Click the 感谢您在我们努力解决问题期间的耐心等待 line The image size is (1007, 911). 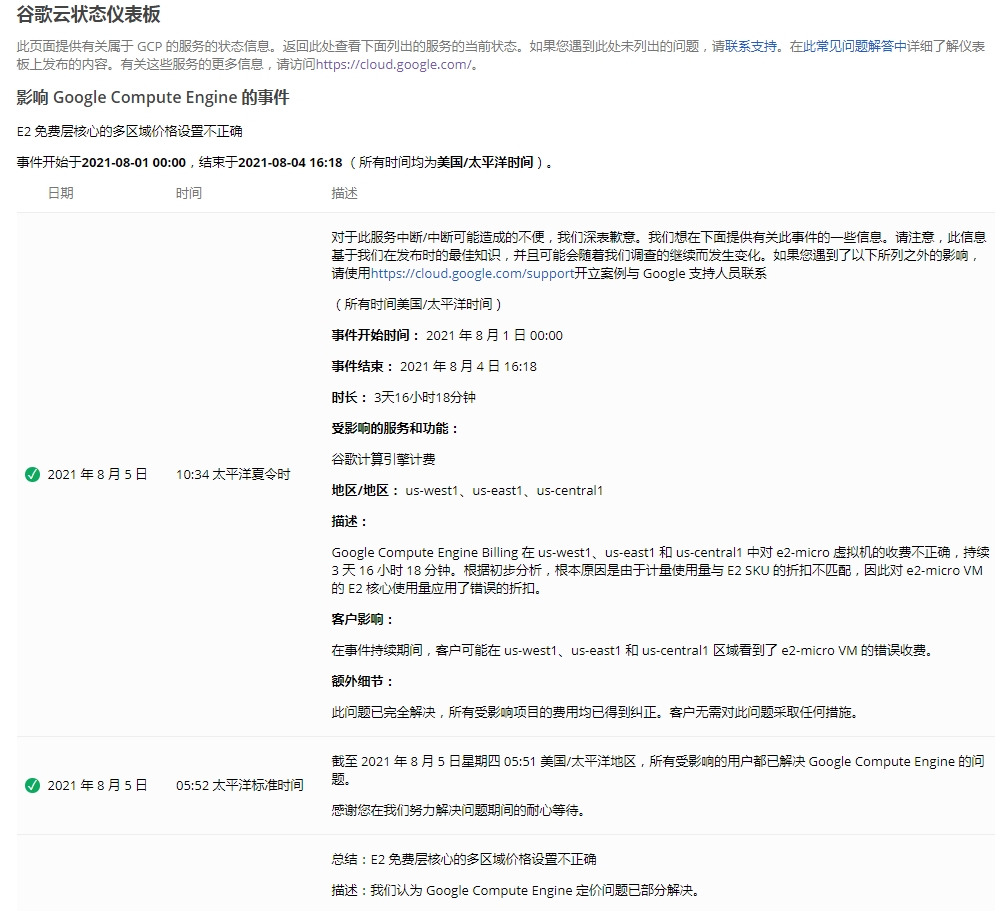point(459,810)
